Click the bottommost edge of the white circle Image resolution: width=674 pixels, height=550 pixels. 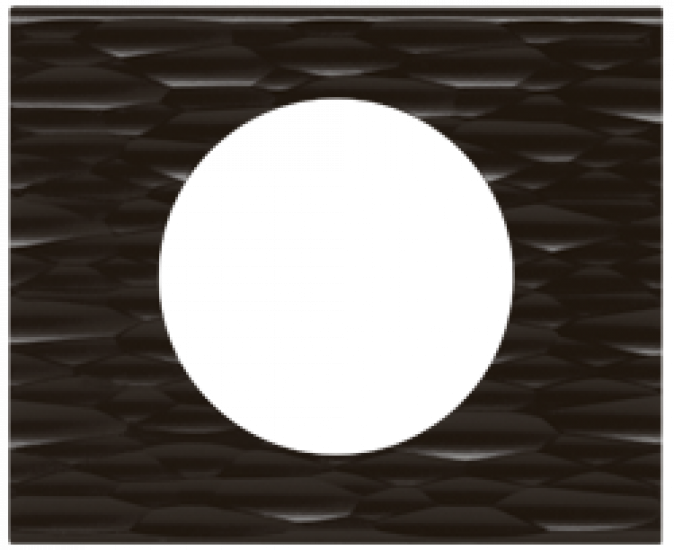tap(336, 454)
